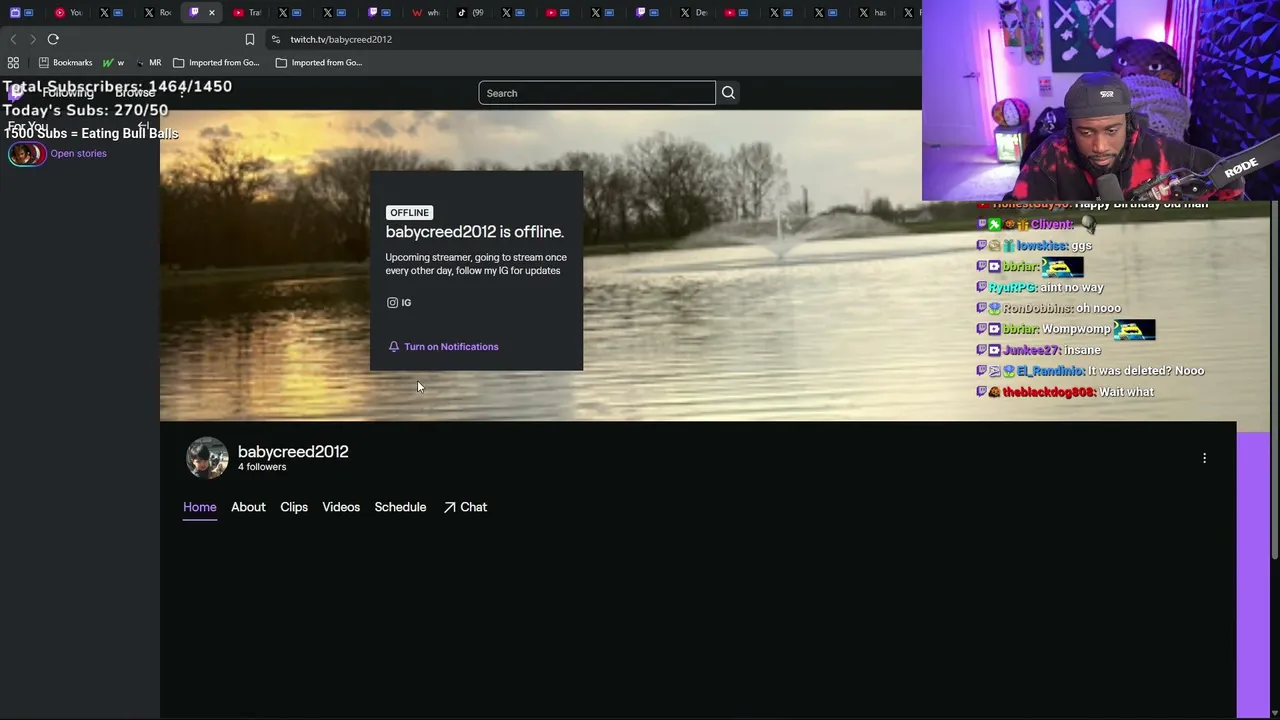Bookmark this page via the address bar icon
This screenshot has height=720, width=1280.
coord(250,39)
